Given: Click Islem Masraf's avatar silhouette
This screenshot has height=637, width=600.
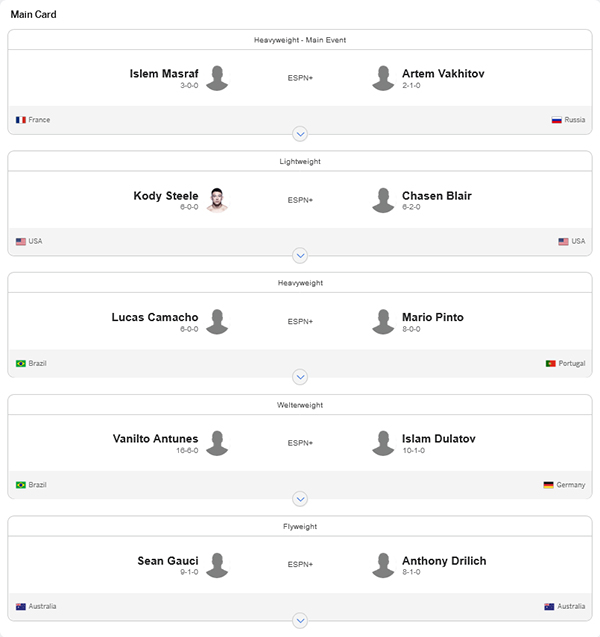Looking at the screenshot, I should [217, 78].
